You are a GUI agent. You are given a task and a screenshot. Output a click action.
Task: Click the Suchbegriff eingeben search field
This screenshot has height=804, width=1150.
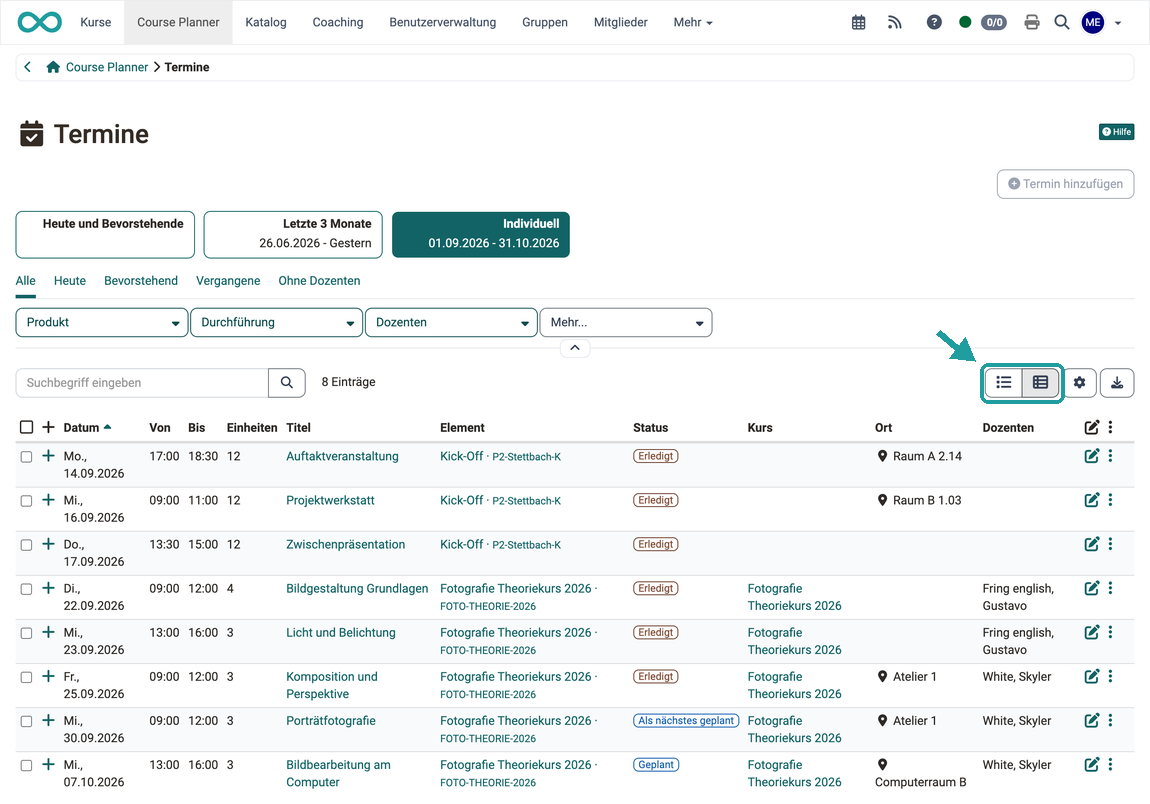[142, 382]
